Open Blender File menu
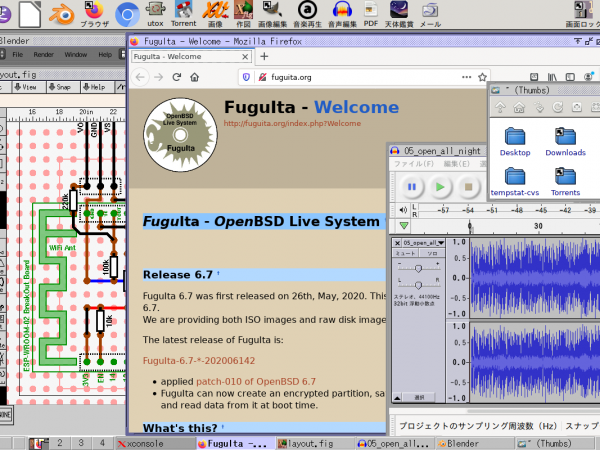The image size is (600, 450). (x=18, y=54)
